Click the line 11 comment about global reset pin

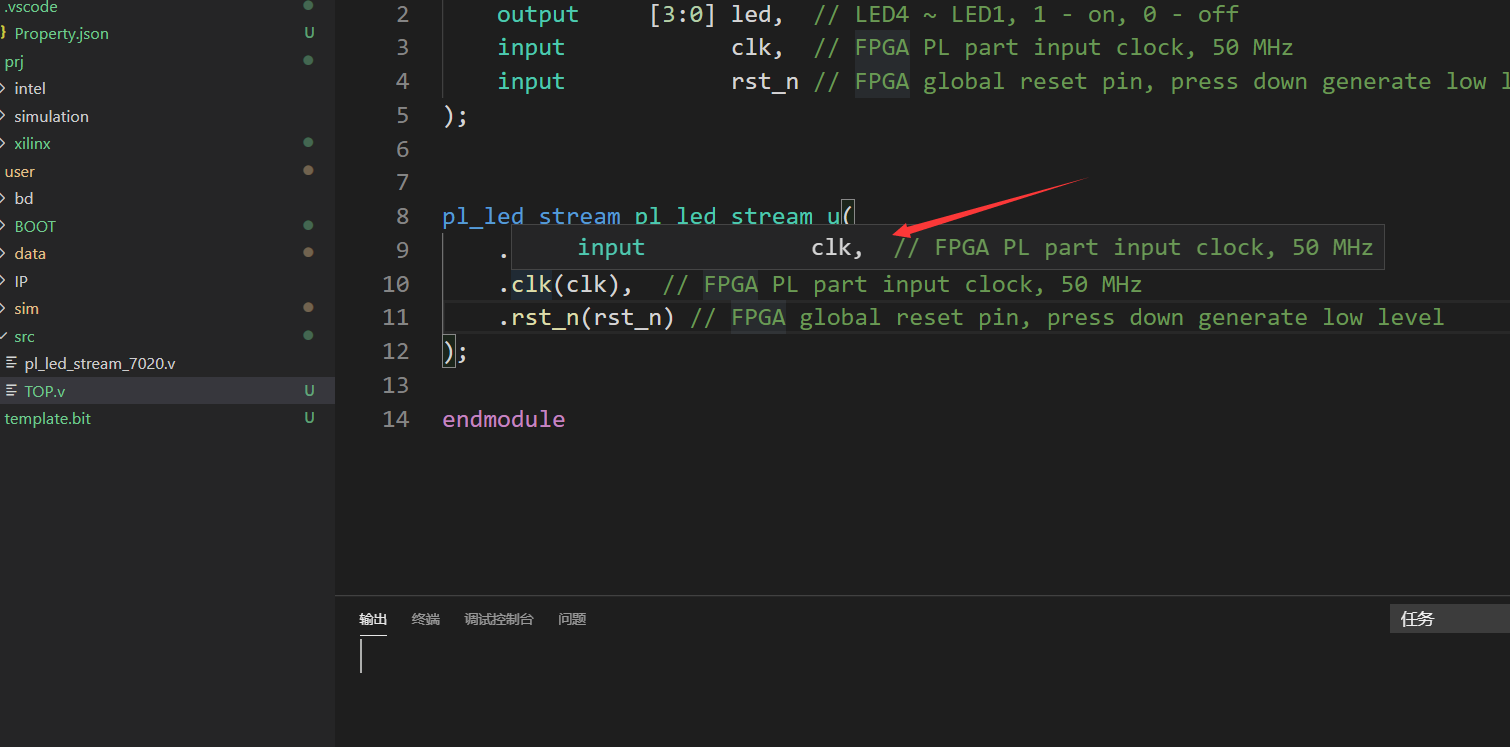(1067, 318)
